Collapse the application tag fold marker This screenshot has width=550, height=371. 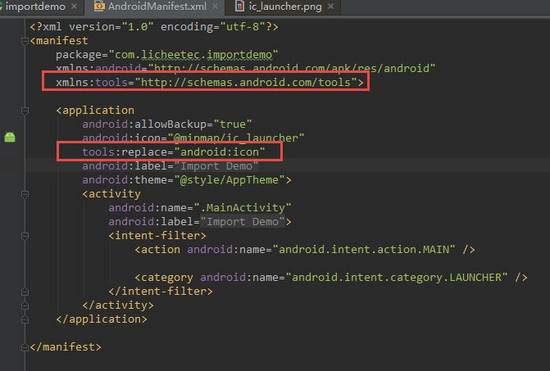point(25,111)
